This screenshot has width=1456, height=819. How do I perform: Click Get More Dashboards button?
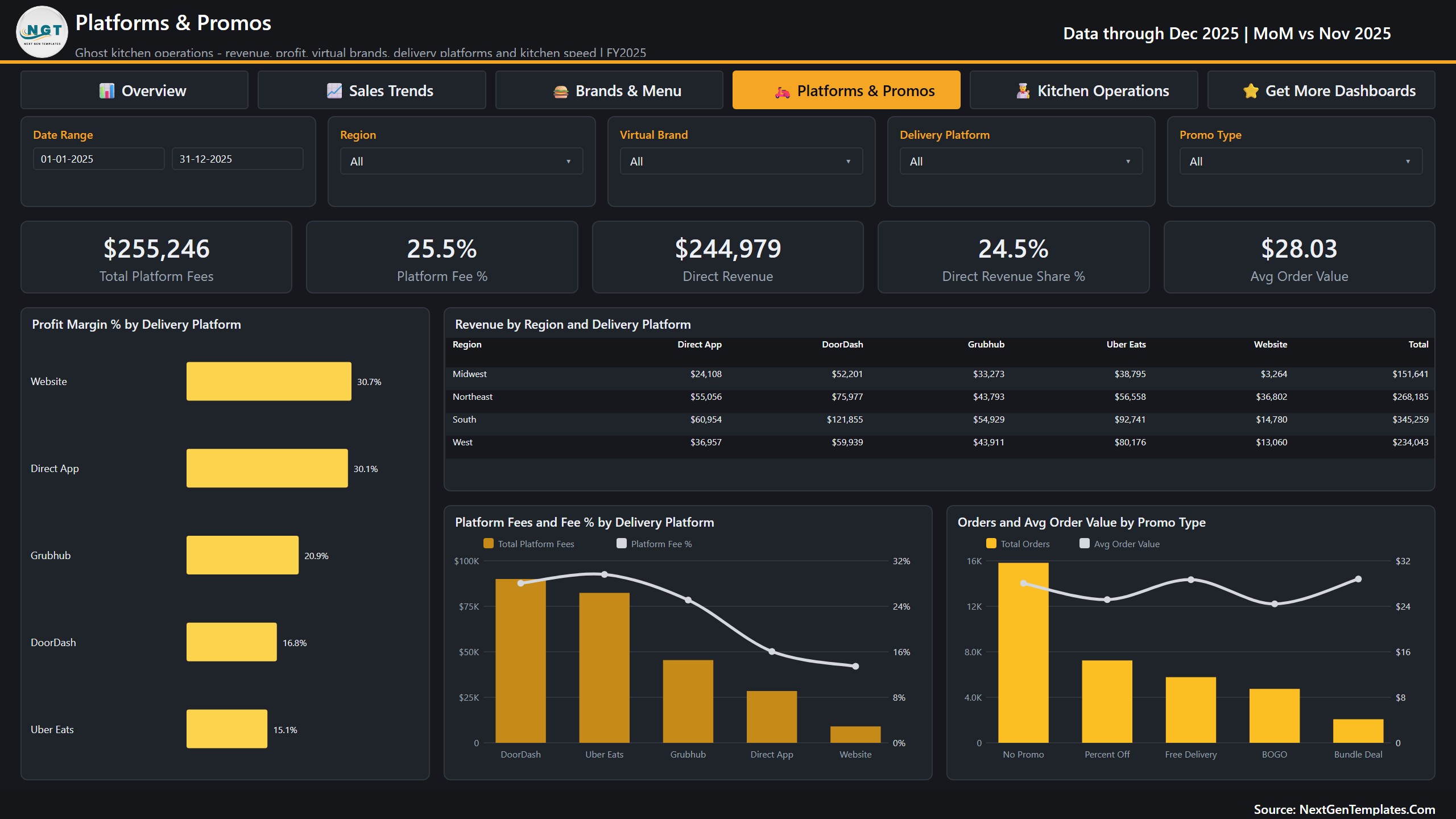(1321, 90)
